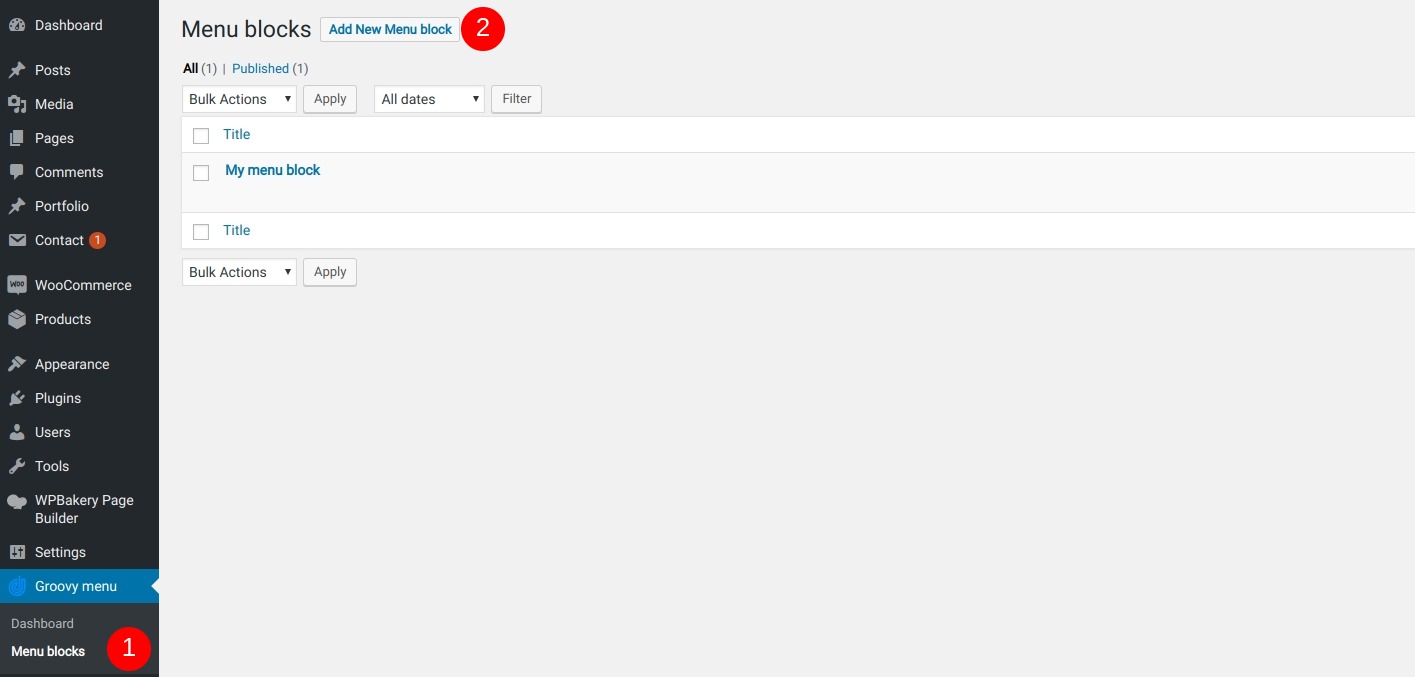Click the Contact envelope icon
The height and width of the screenshot is (677, 1415).
17,240
